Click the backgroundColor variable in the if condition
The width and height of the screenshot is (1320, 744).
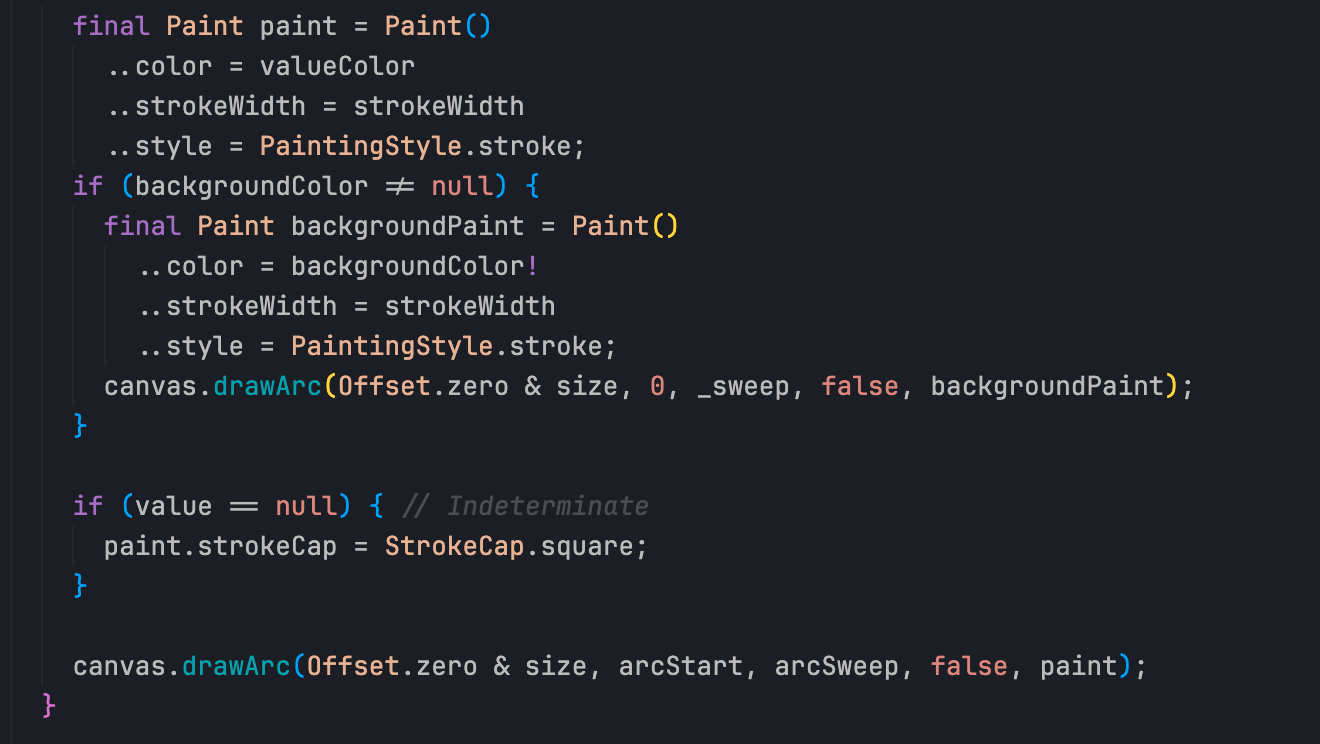tap(252, 186)
